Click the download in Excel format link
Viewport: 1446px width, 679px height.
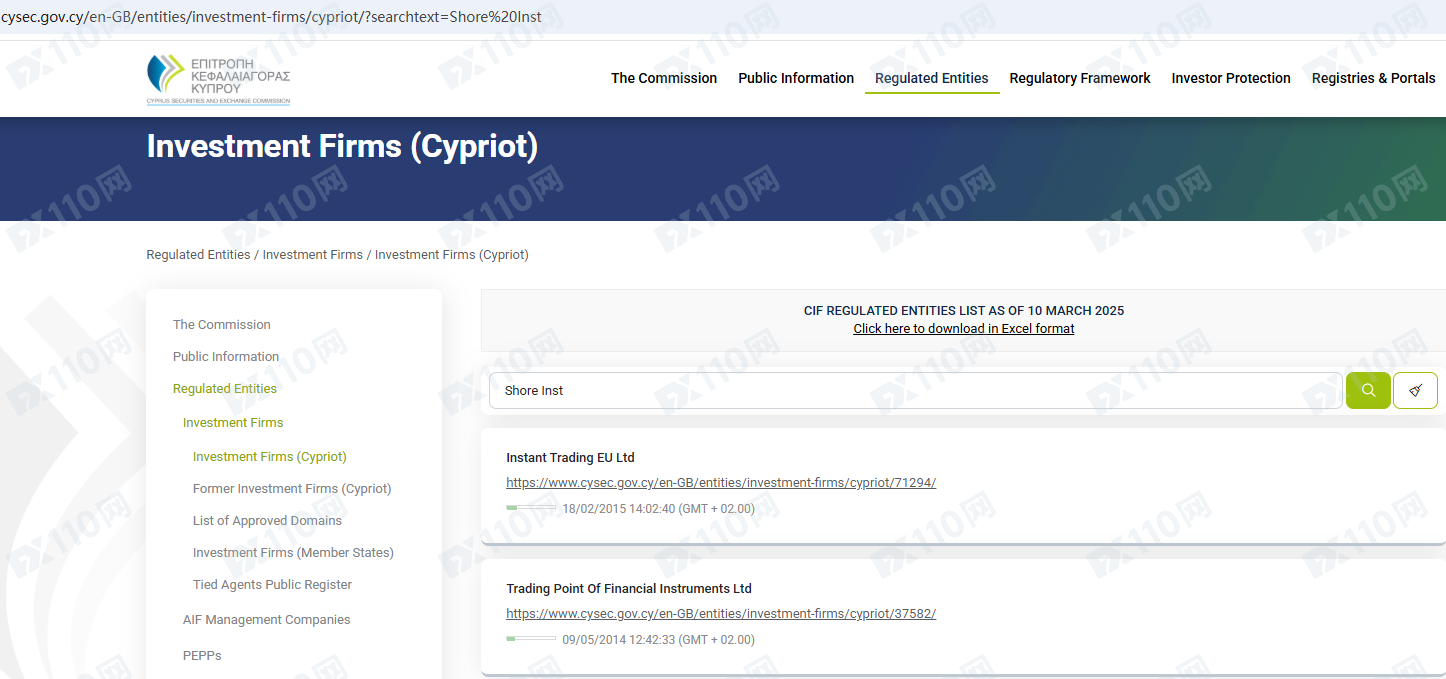pos(963,329)
